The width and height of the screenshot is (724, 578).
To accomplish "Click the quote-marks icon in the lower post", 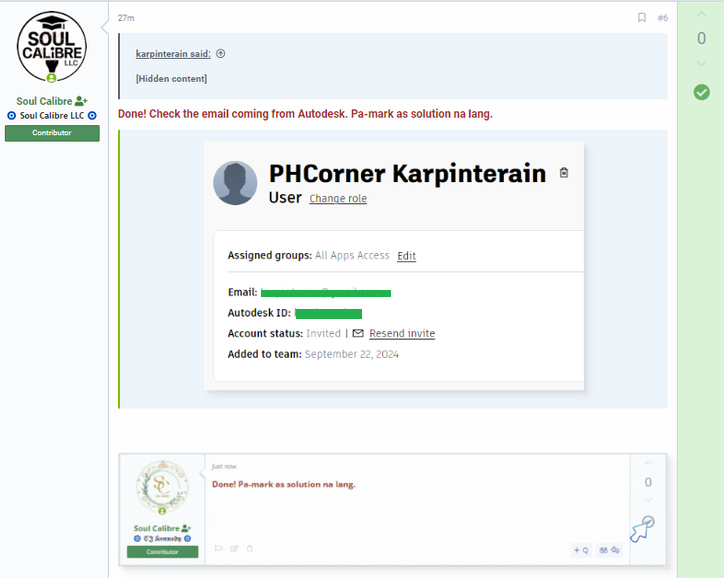I will 603,550.
